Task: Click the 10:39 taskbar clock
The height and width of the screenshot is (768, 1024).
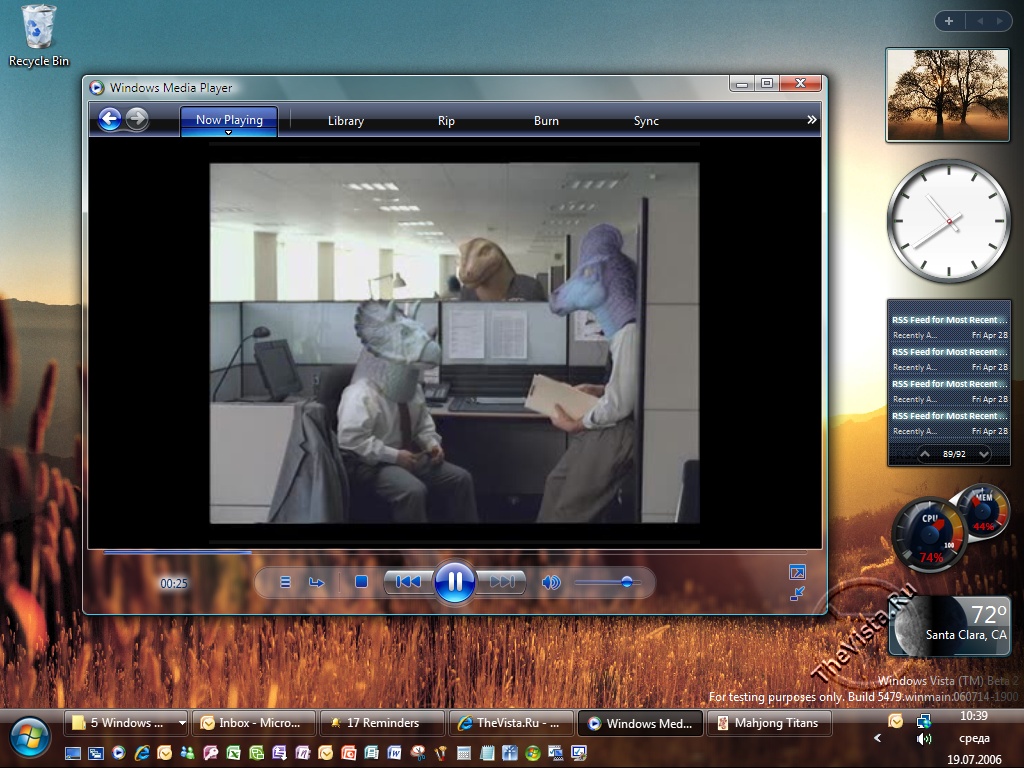Action: pyautogui.click(x=974, y=716)
